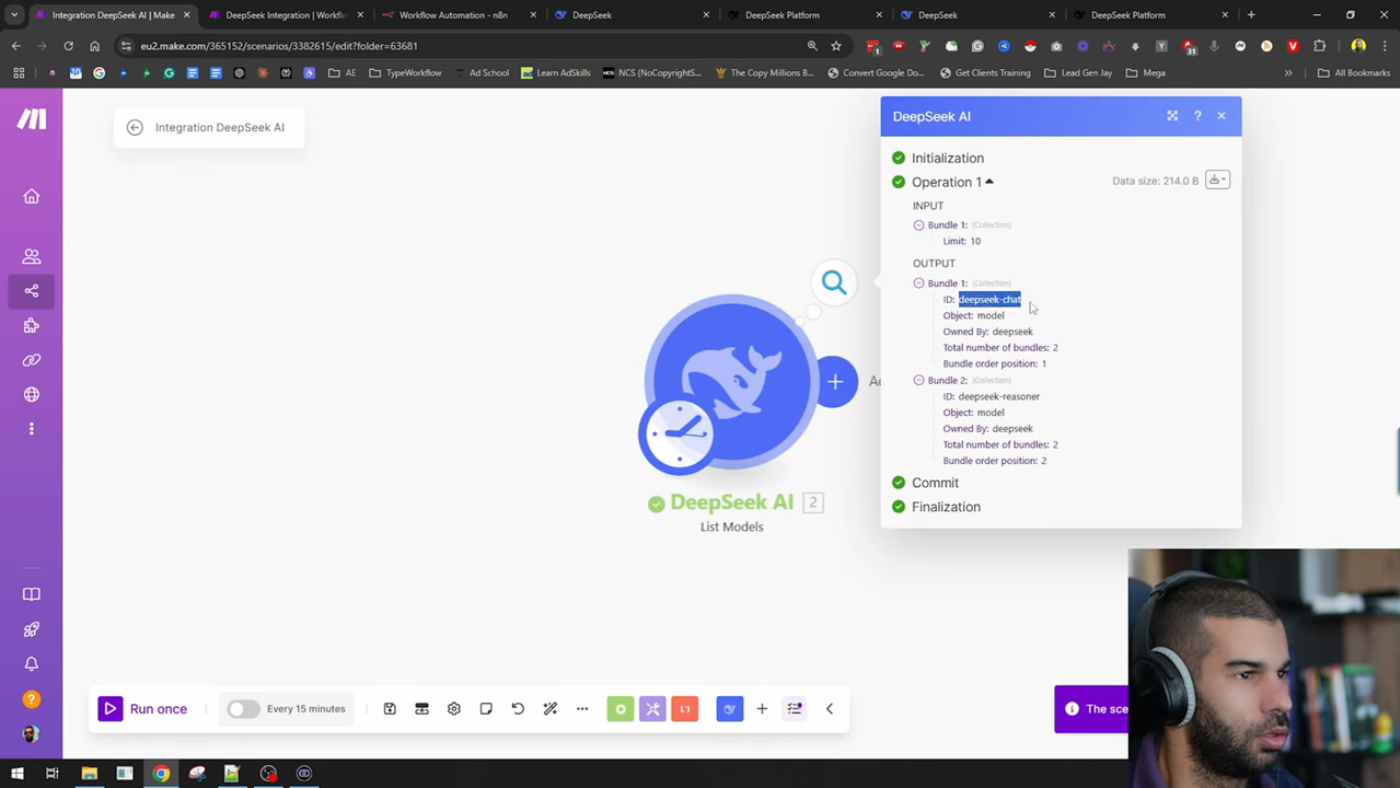The width and height of the screenshot is (1400, 788).
Task: Toggle the scheduling switch on
Action: coord(243,709)
